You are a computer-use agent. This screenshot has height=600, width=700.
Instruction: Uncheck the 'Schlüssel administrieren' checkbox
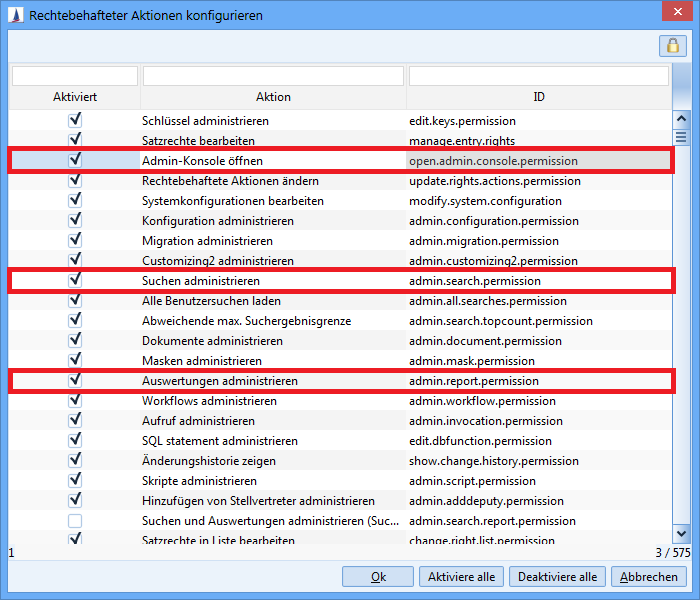click(75, 120)
